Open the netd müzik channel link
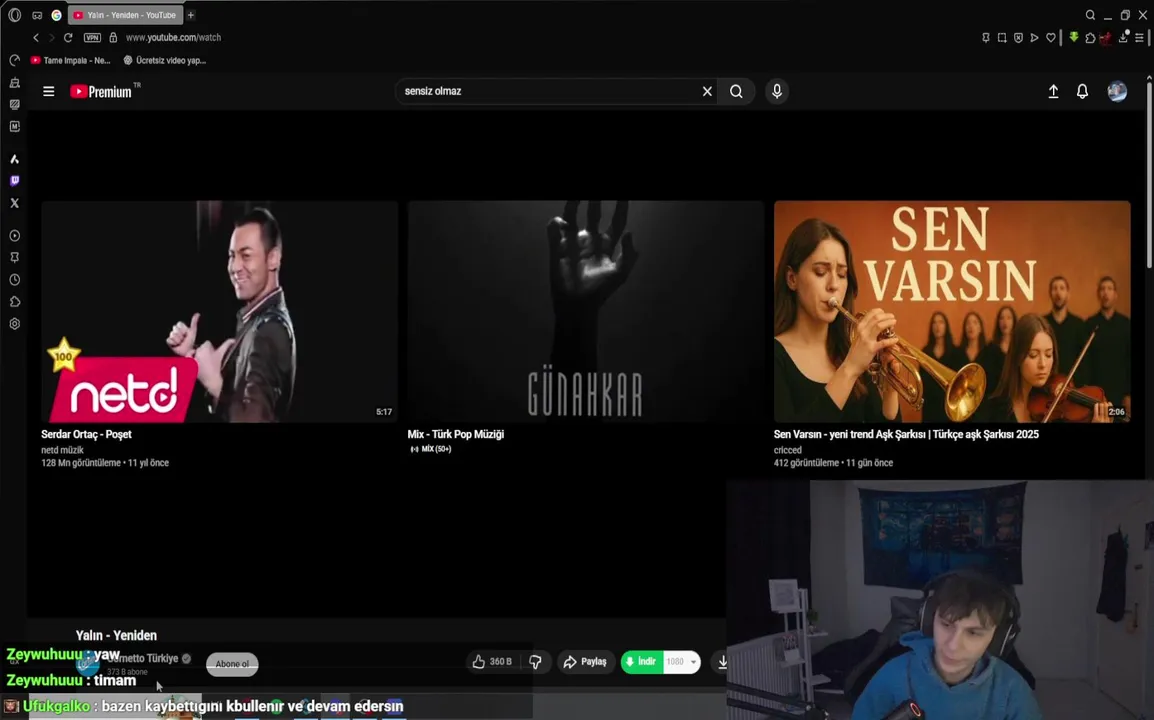Screen dimensions: 1154x720 (63, 450)
